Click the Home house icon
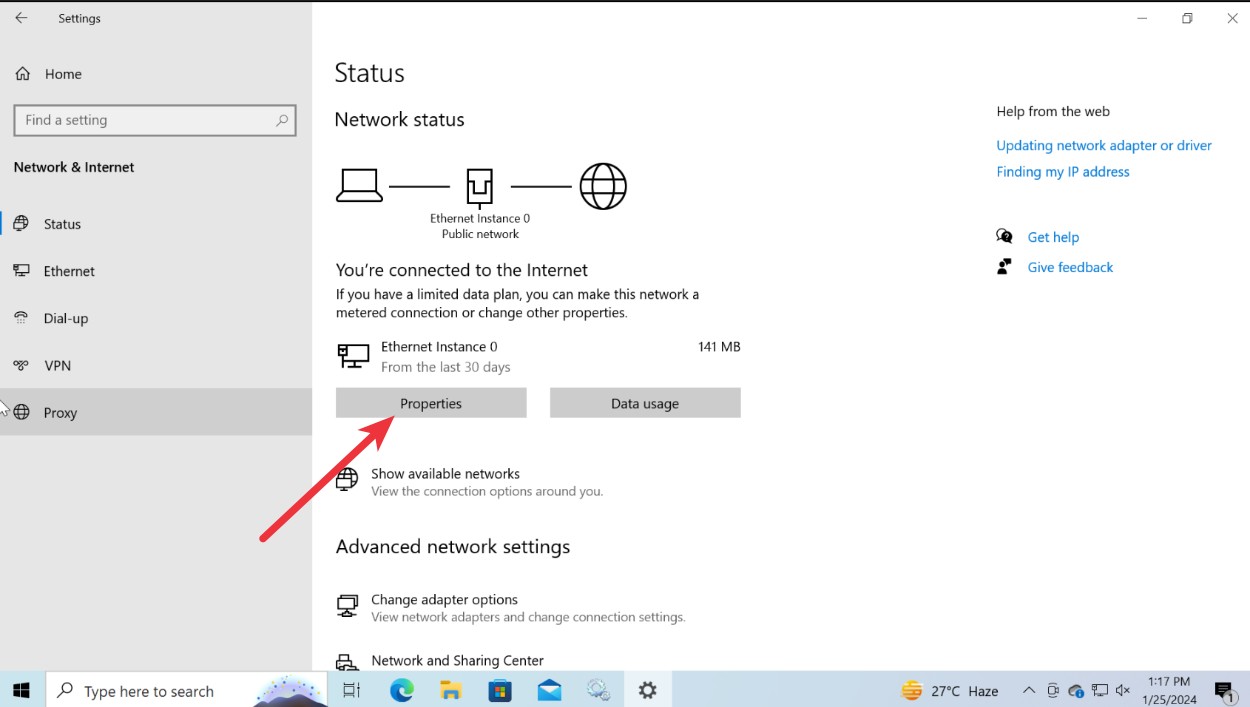This screenshot has width=1250, height=707. click(x=21, y=74)
